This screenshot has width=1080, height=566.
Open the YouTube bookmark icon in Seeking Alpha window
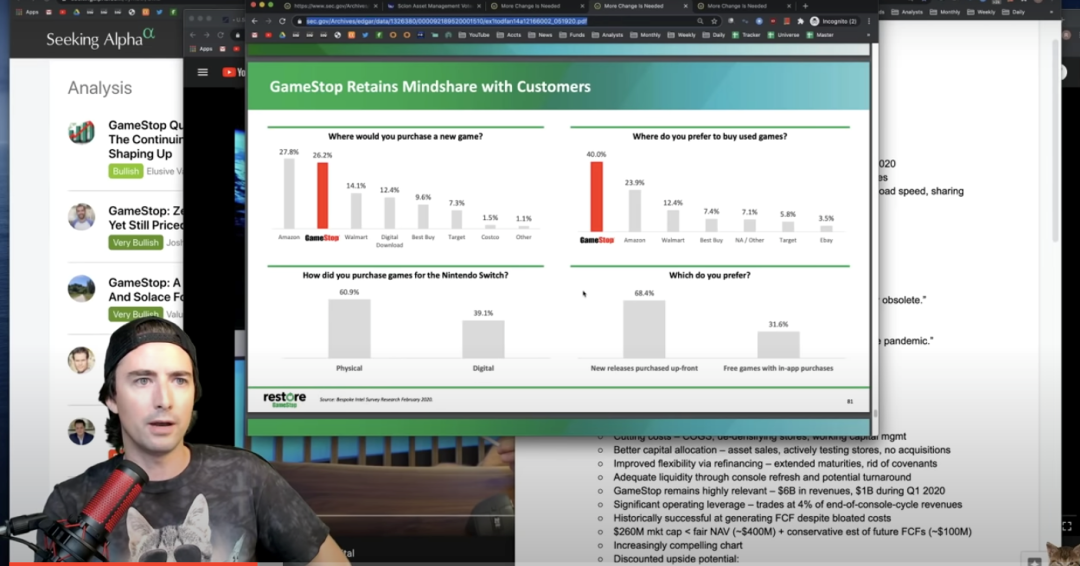click(63, 12)
